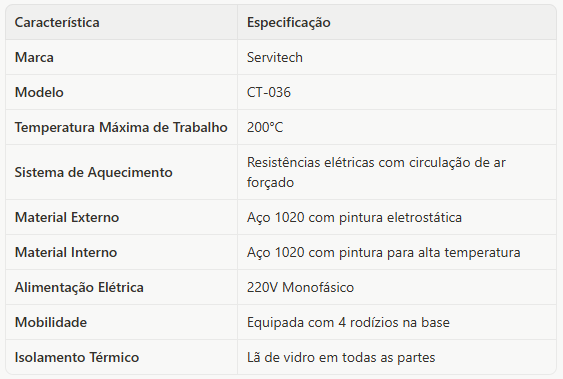
Task: Click the Temperatura Máxima de Trabalho label
Action: 121,127
